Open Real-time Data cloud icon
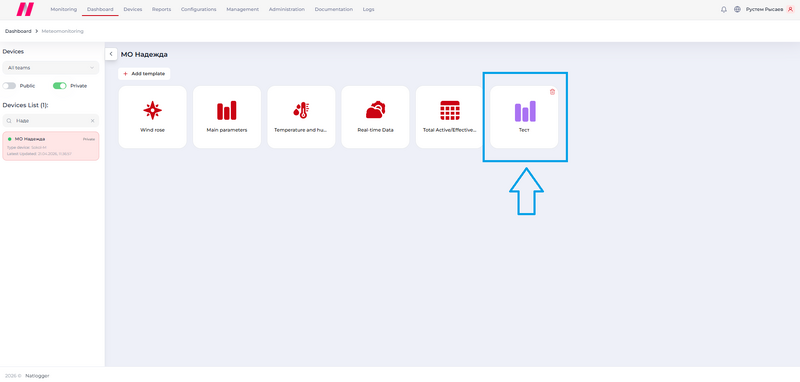This screenshot has height=382, width=800. 376,110
